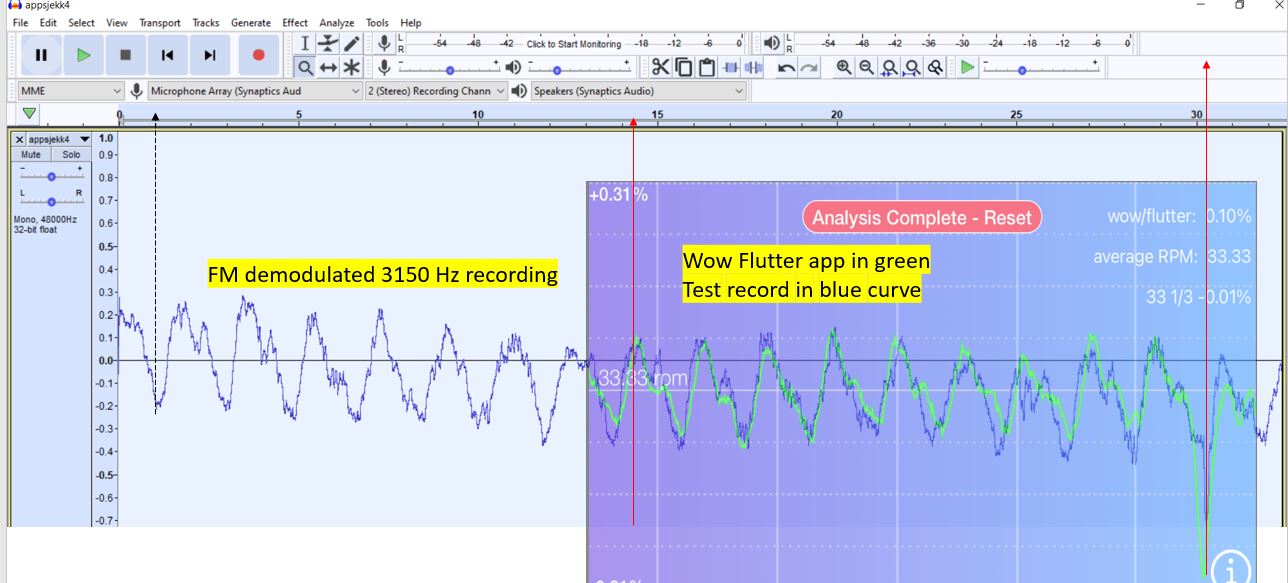
Task: Select the Draw pencil tool
Action: tap(351, 44)
